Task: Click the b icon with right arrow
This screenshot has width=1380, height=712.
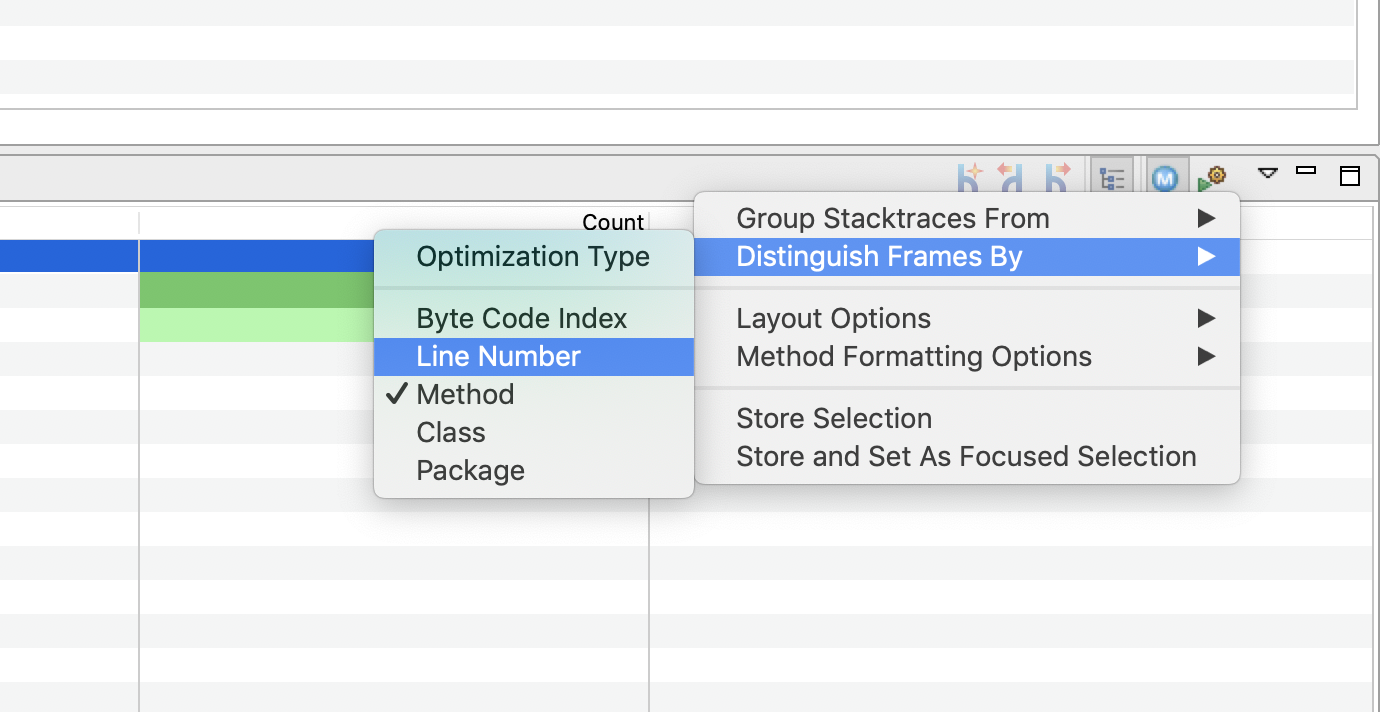Action: (x=1057, y=177)
